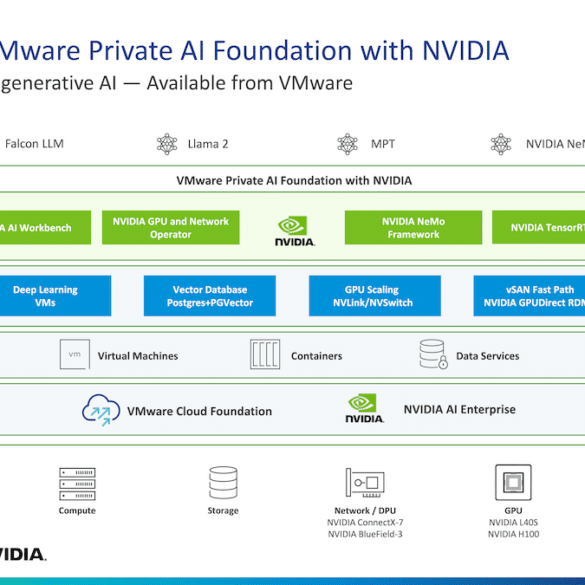This screenshot has width=585, height=585.
Task: Click the slide title Private AI Foundation with NVIDIA
Action: [254, 50]
